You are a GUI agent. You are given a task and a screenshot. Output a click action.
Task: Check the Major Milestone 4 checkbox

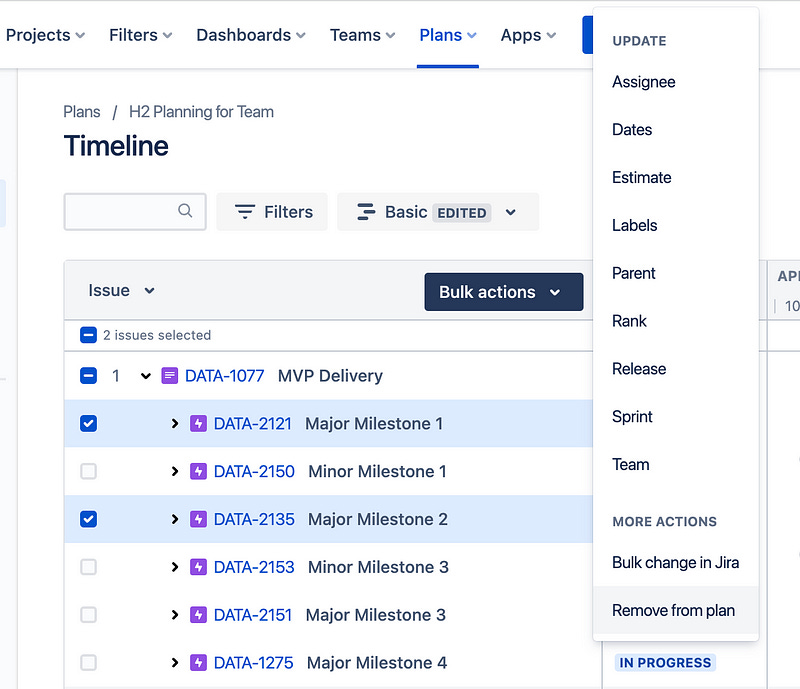tap(88, 663)
